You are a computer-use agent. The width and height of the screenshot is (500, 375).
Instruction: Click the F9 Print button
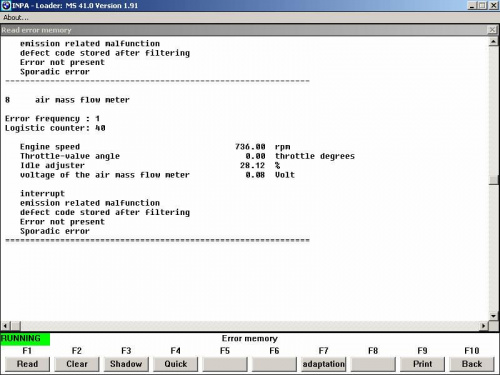tap(422, 364)
